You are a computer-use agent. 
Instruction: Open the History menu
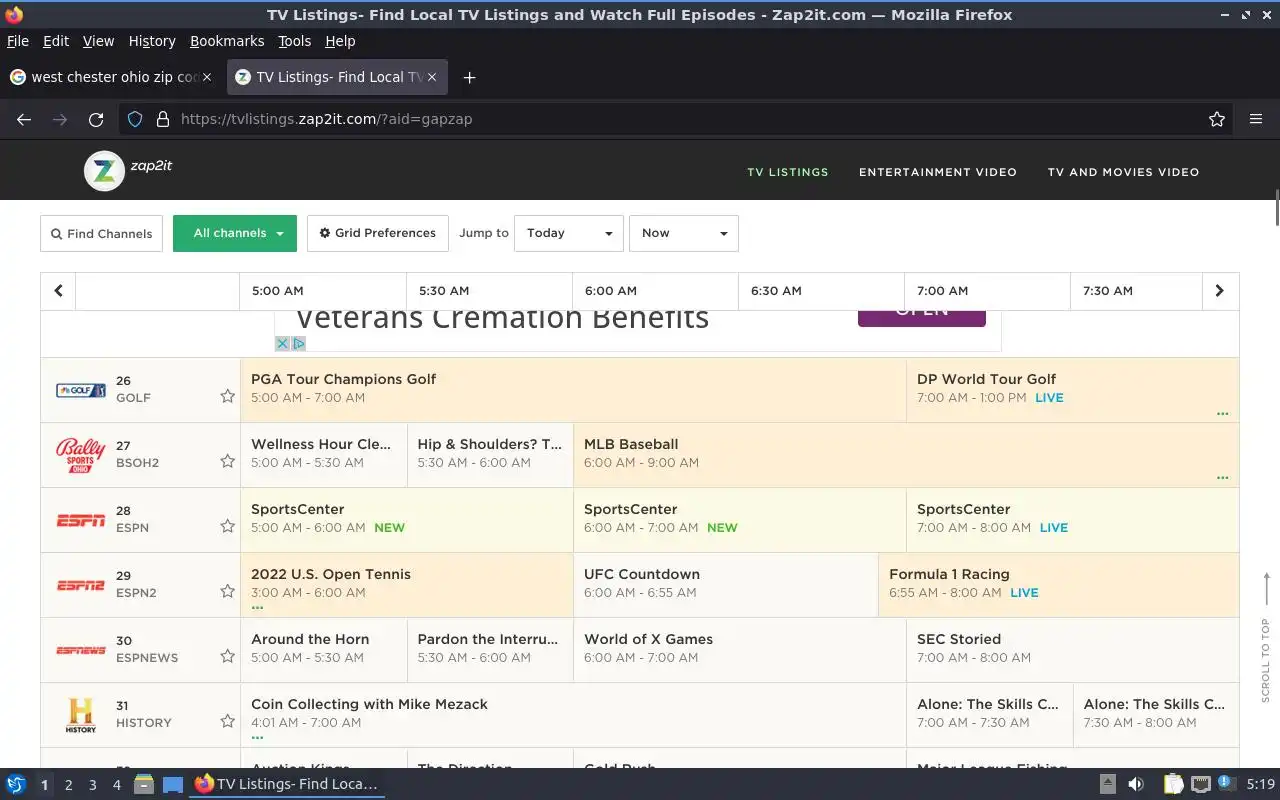[152, 41]
